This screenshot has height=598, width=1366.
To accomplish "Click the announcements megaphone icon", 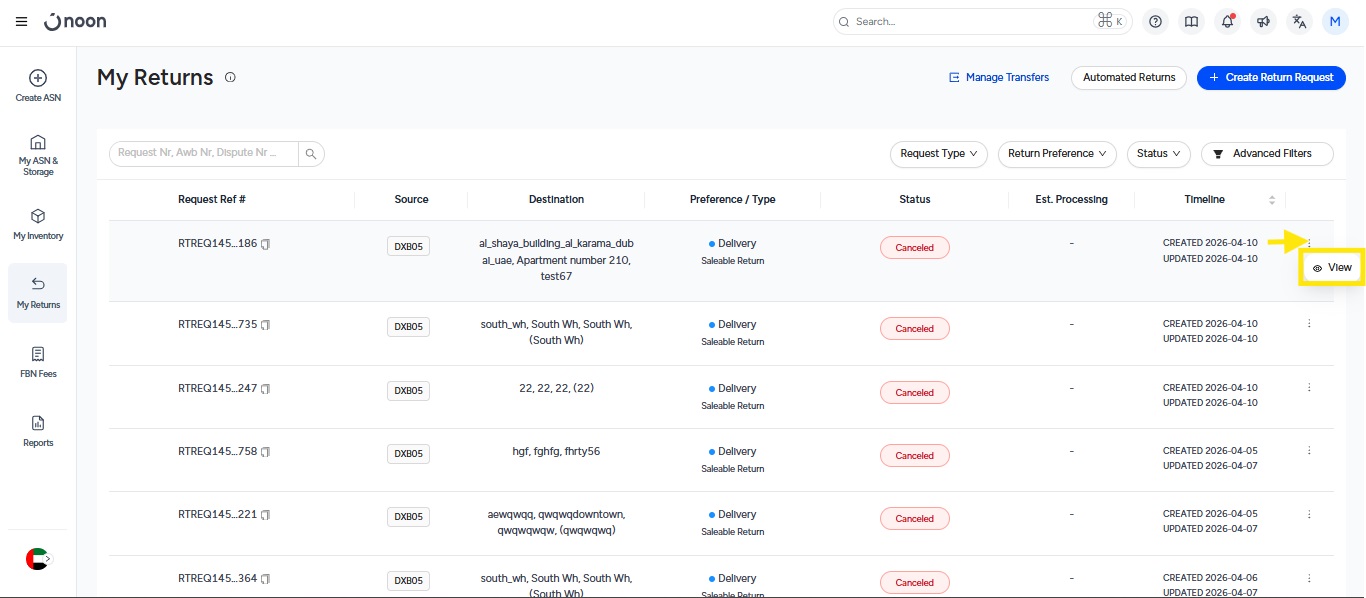I will pos(1263,21).
